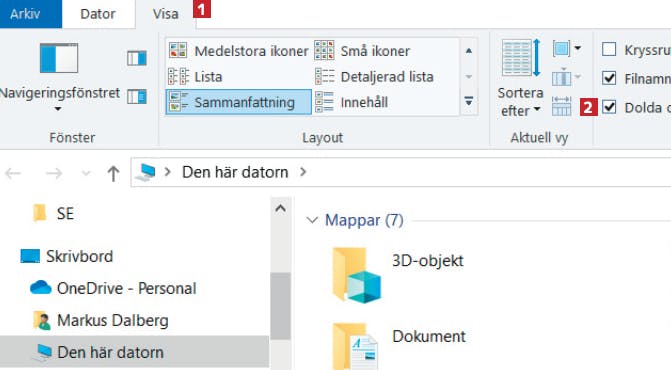Toggle the details pane icon
671x370 pixels.
pos(137,97)
